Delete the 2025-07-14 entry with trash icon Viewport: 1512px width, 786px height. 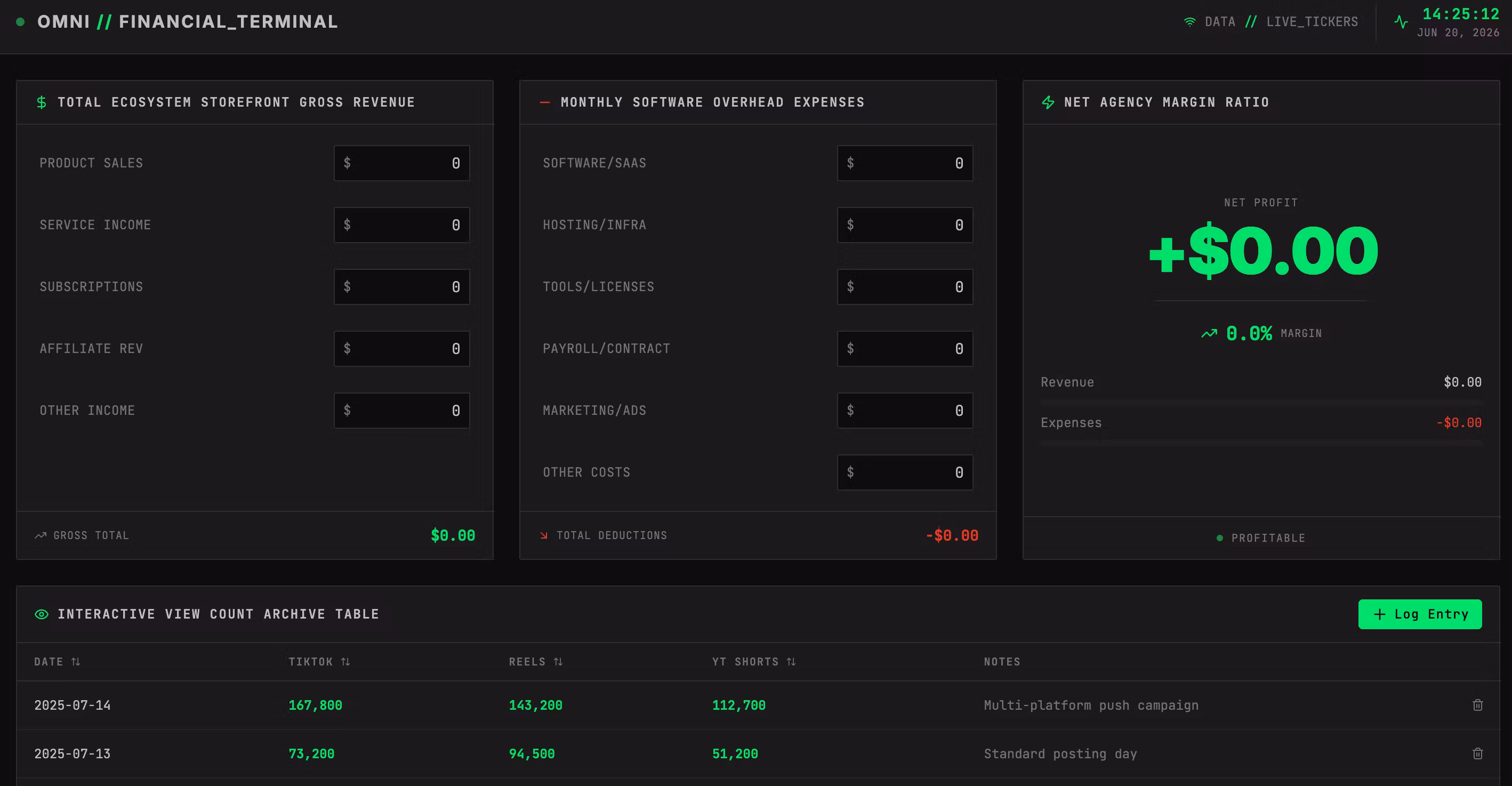point(1477,705)
